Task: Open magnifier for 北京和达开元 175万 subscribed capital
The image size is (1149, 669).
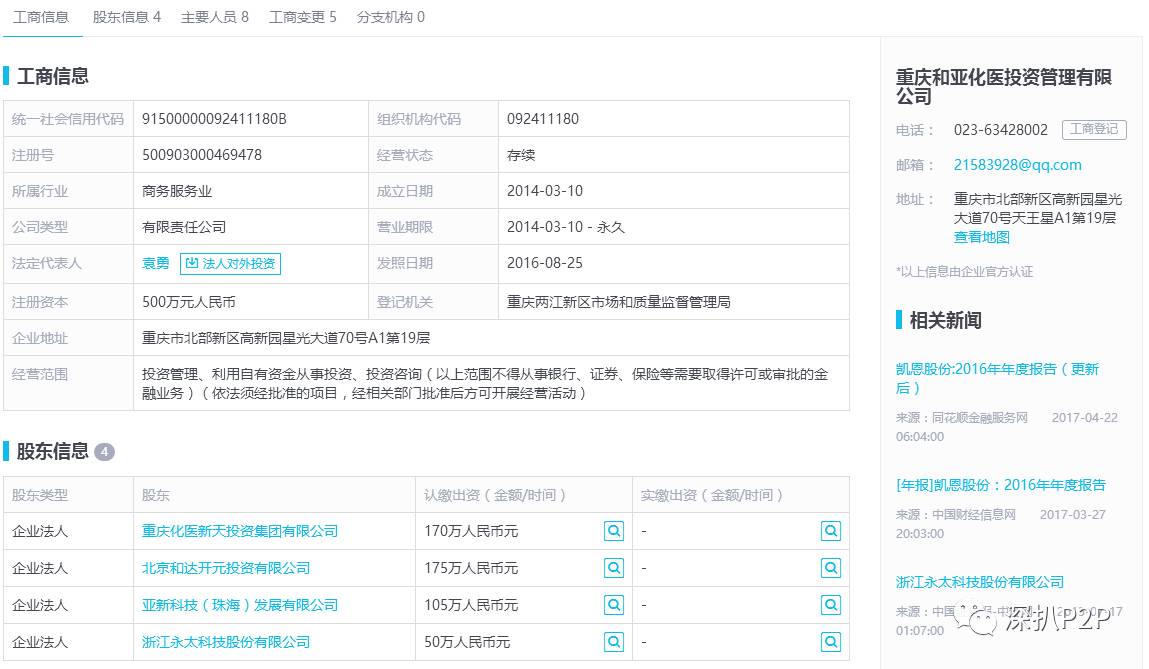Action: [614, 567]
